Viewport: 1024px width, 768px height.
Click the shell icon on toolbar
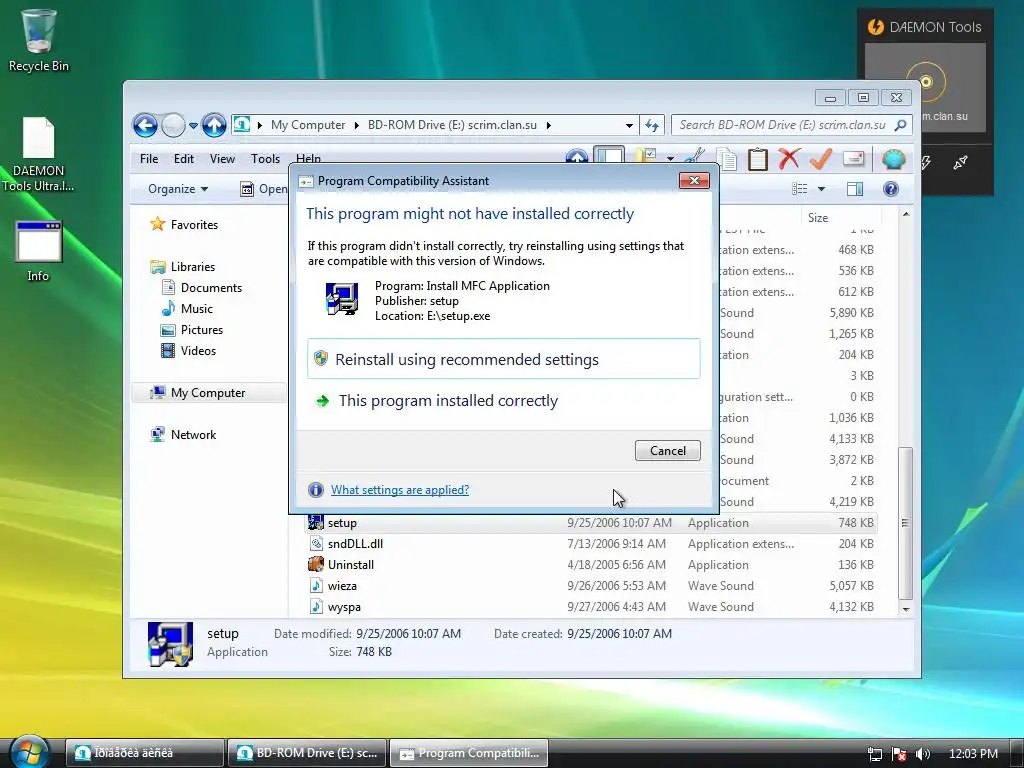point(893,159)
